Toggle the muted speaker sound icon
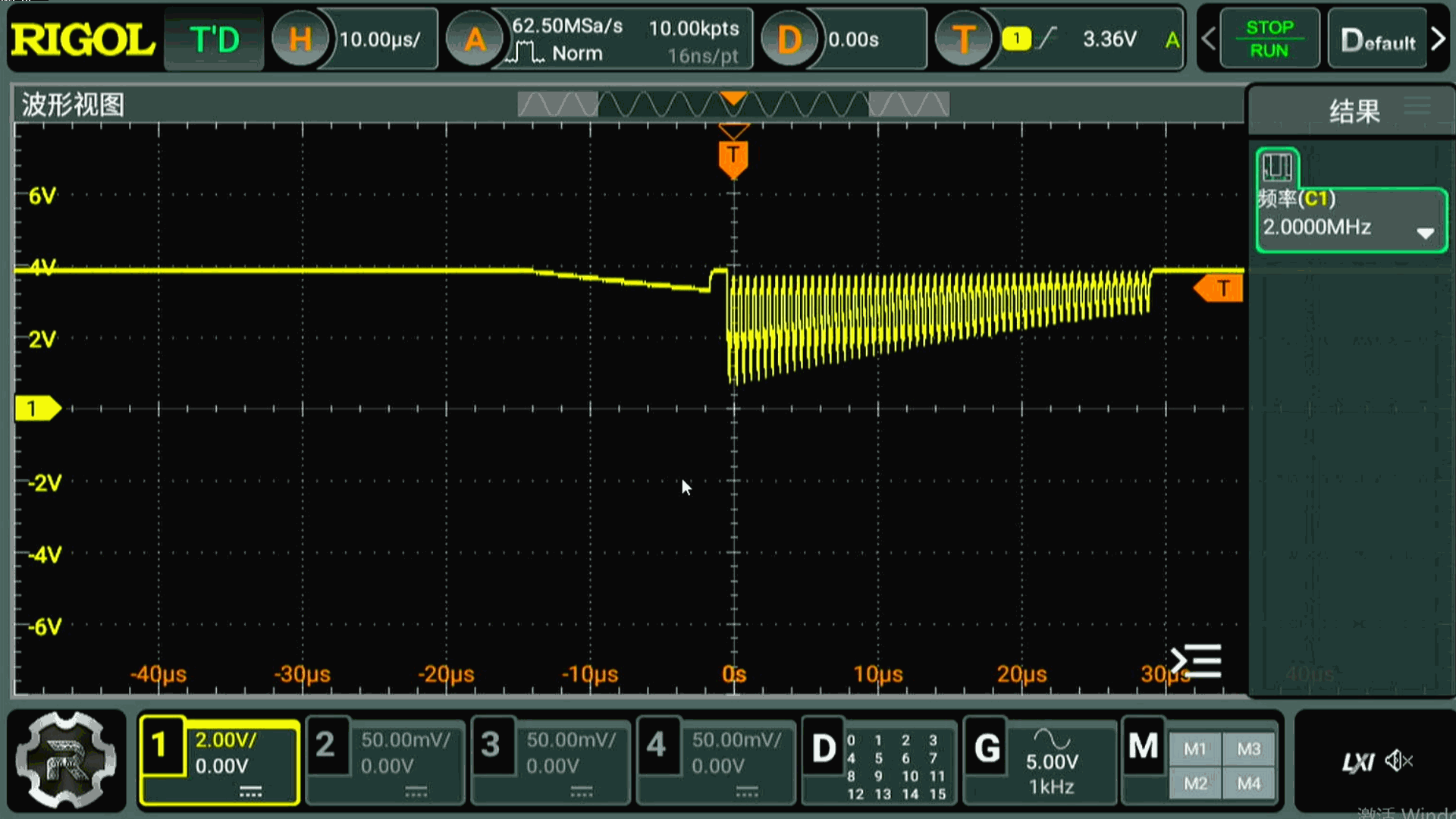Image resolution: width=1456 pixels, height=819 pixels. tap(1398, 761)
